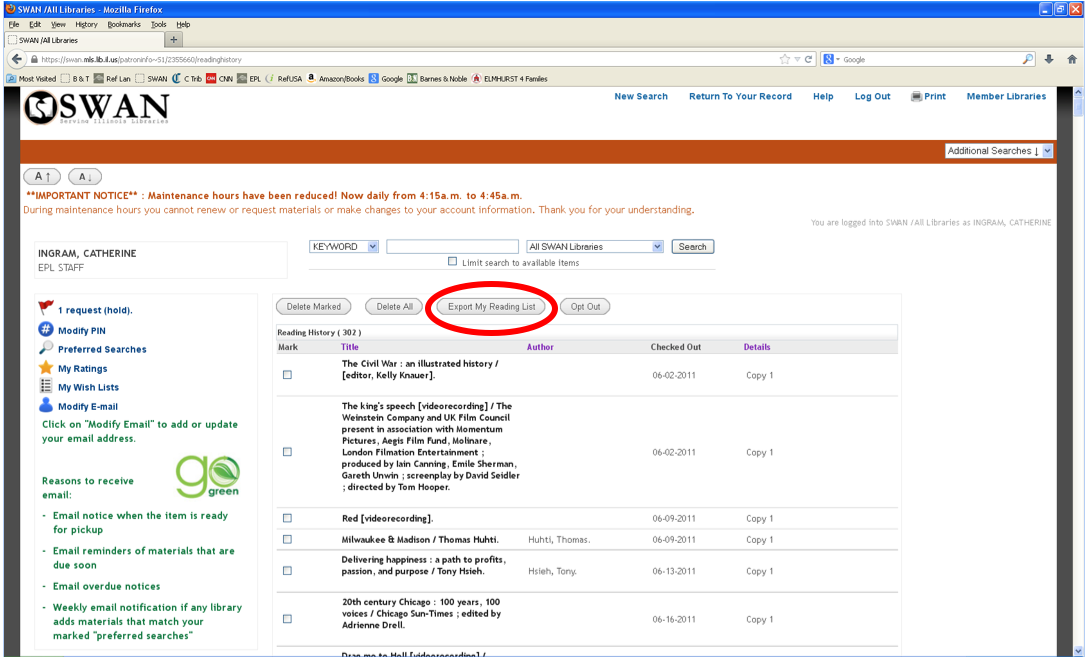
Task: Click the Member Libraries link
Action: click(x=1006, y=96)
